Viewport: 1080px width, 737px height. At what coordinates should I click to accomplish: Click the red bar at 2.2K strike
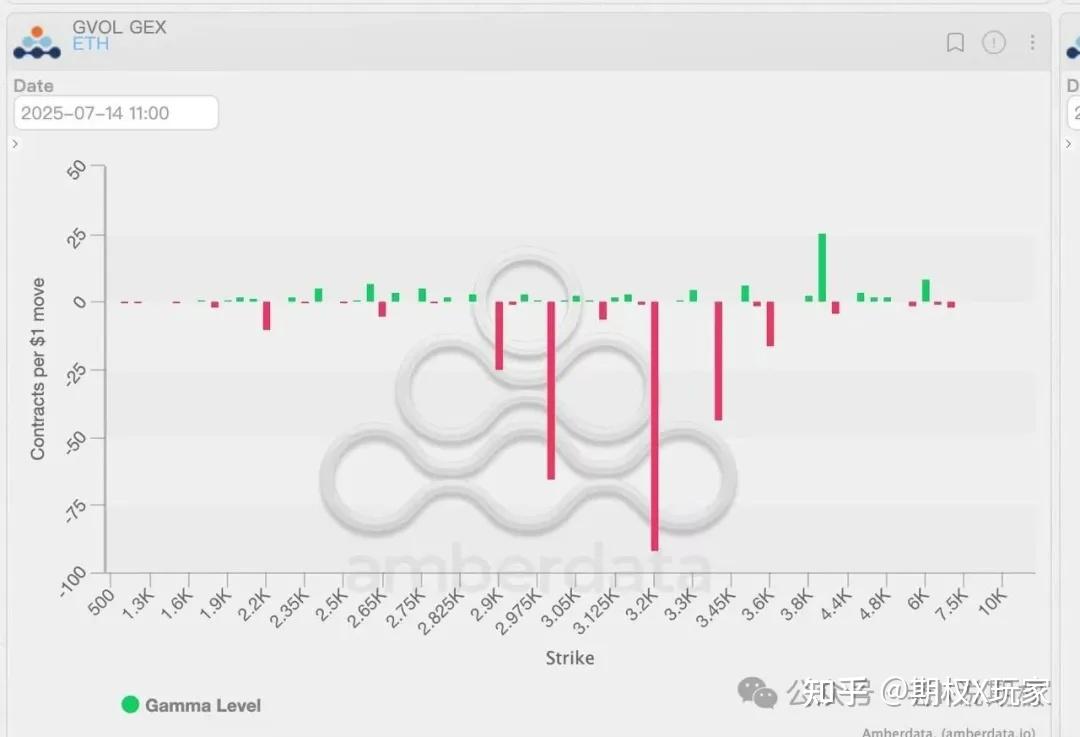coord(267,315)
